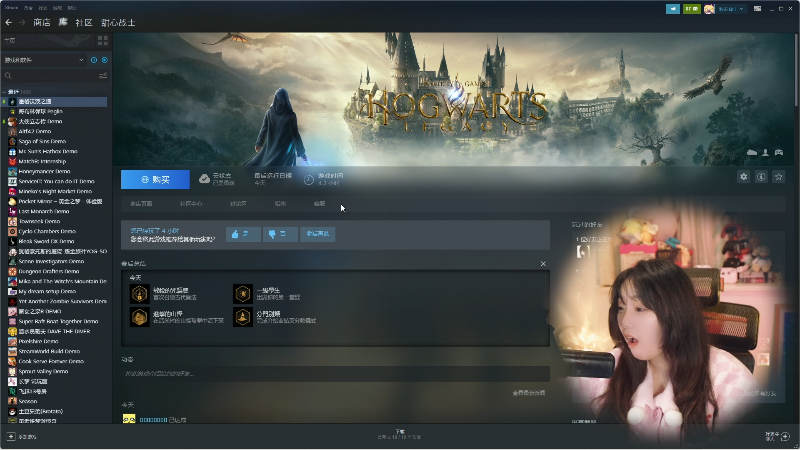Click the sorting hat achievement icon

[243, 317]
